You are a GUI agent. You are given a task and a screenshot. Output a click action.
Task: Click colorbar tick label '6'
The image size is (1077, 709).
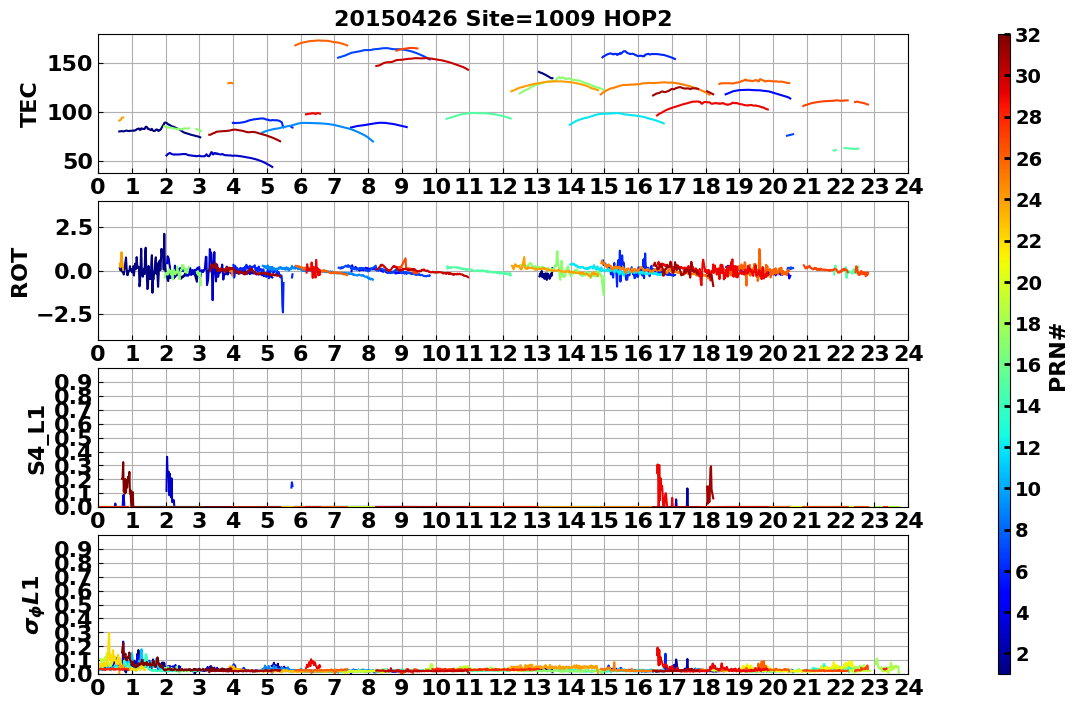click(1022, 571)
